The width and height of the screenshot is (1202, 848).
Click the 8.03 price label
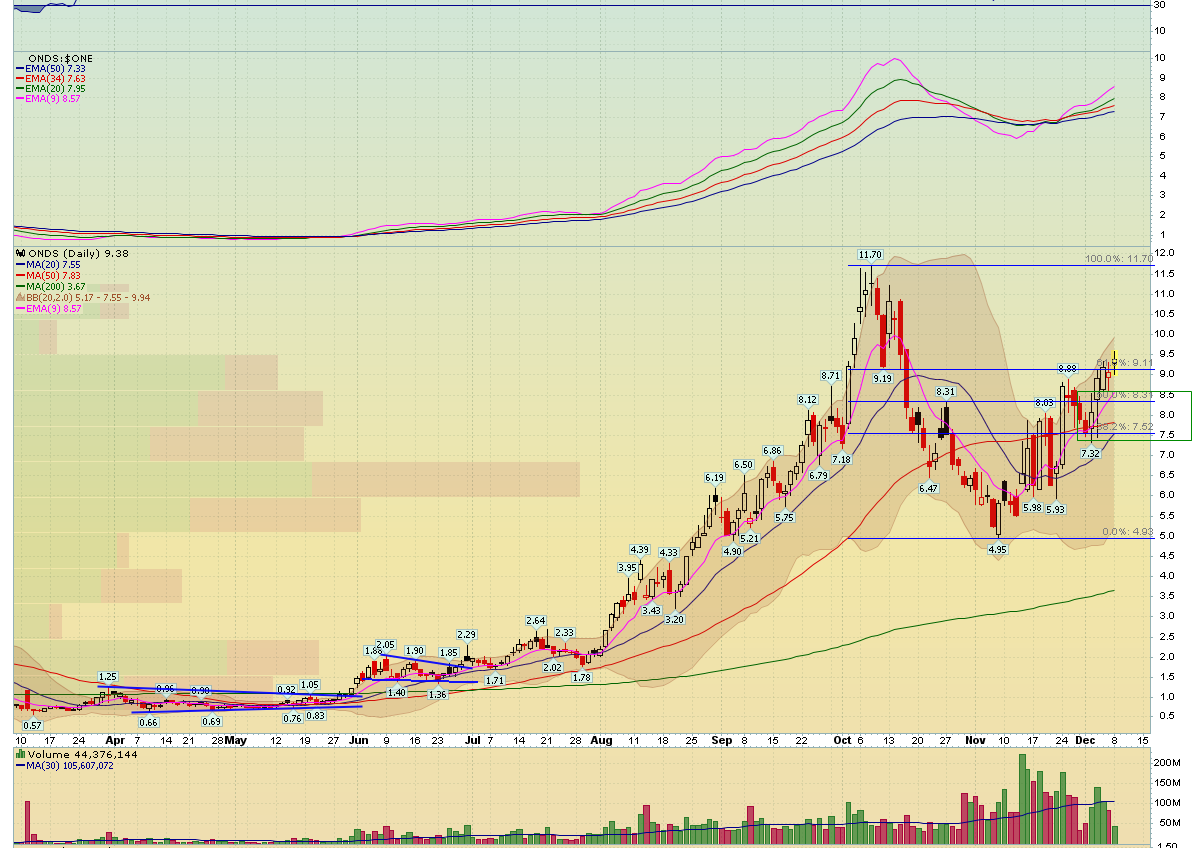click(1043, 402)
